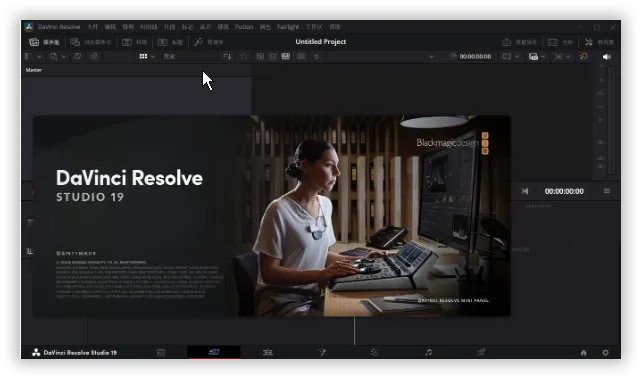Switch to the Fairlight music-note page tab
This screenshot has width=641, height=379.
pyautogui.click(x=428, y=352)
